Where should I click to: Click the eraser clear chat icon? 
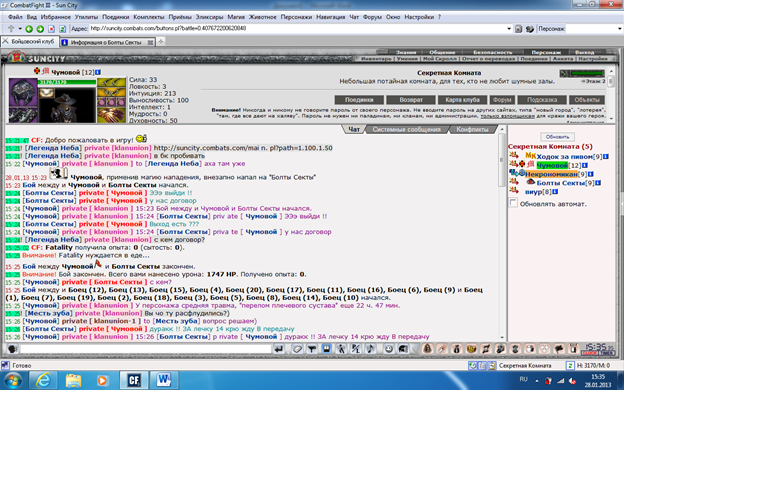point(297,349)
